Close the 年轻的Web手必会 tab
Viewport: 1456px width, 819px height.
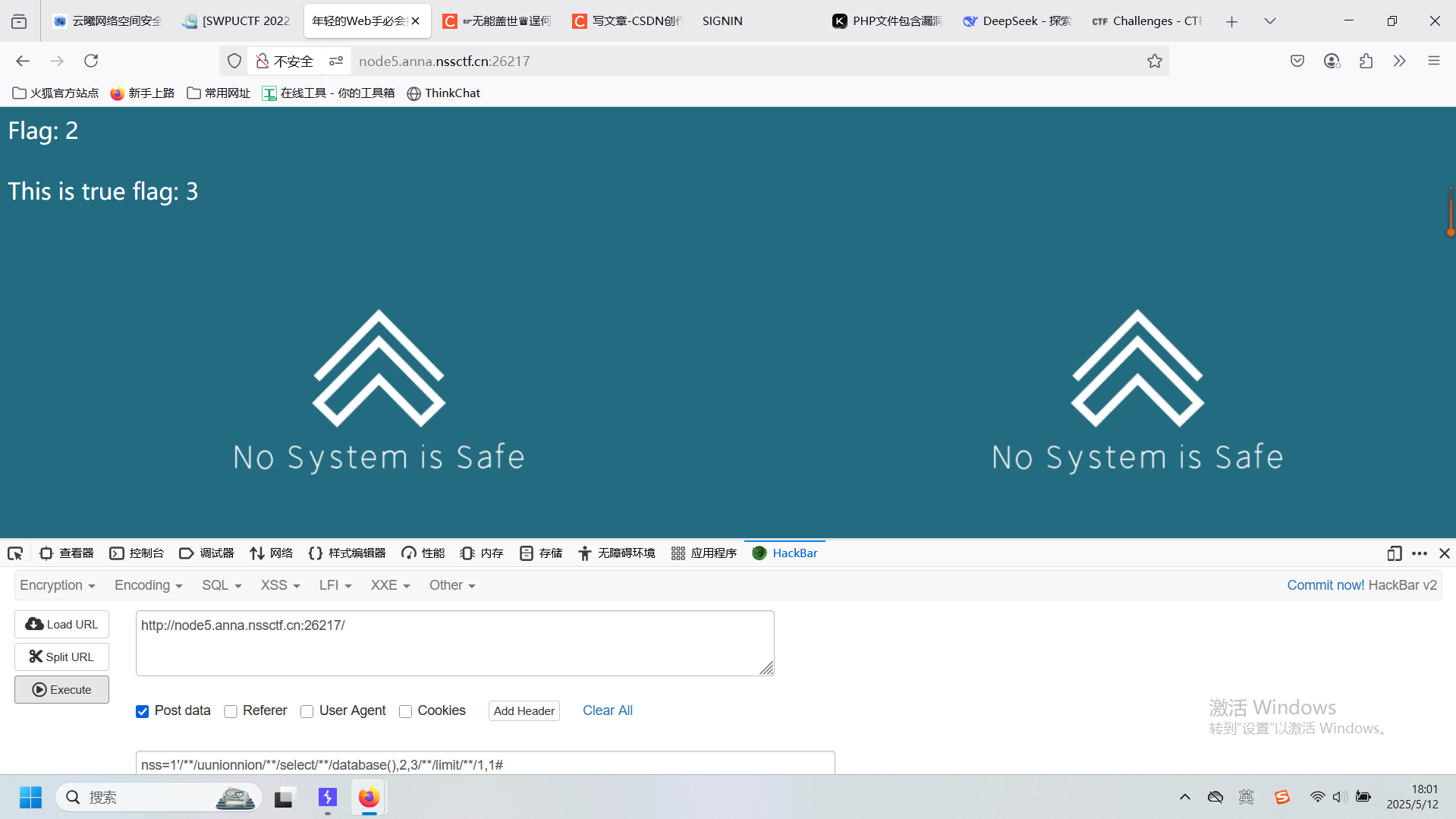(415, 21)
